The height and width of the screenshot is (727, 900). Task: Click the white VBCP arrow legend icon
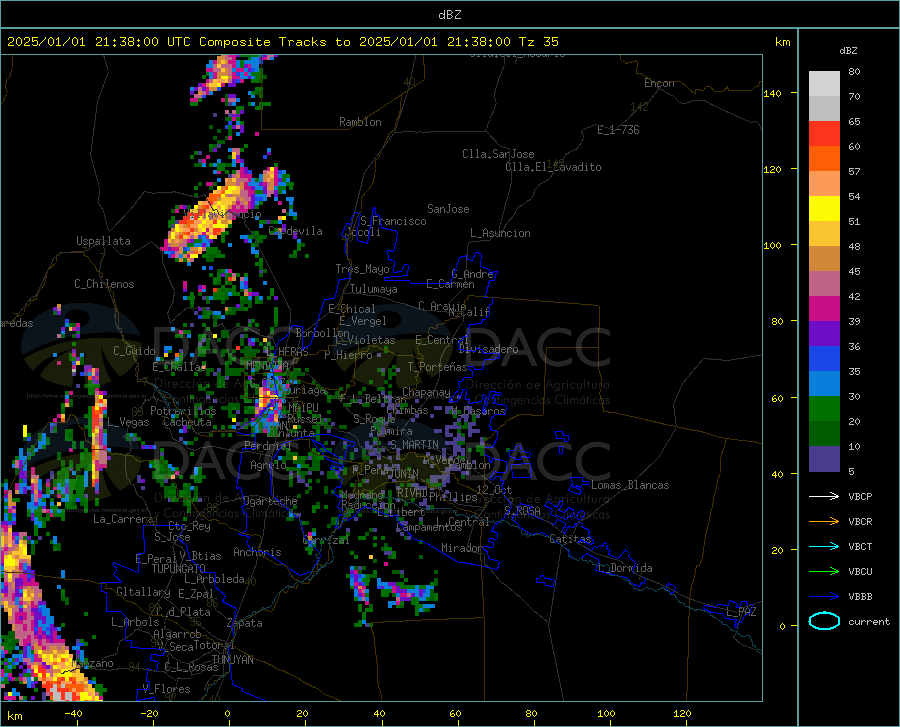pos(824,496)
